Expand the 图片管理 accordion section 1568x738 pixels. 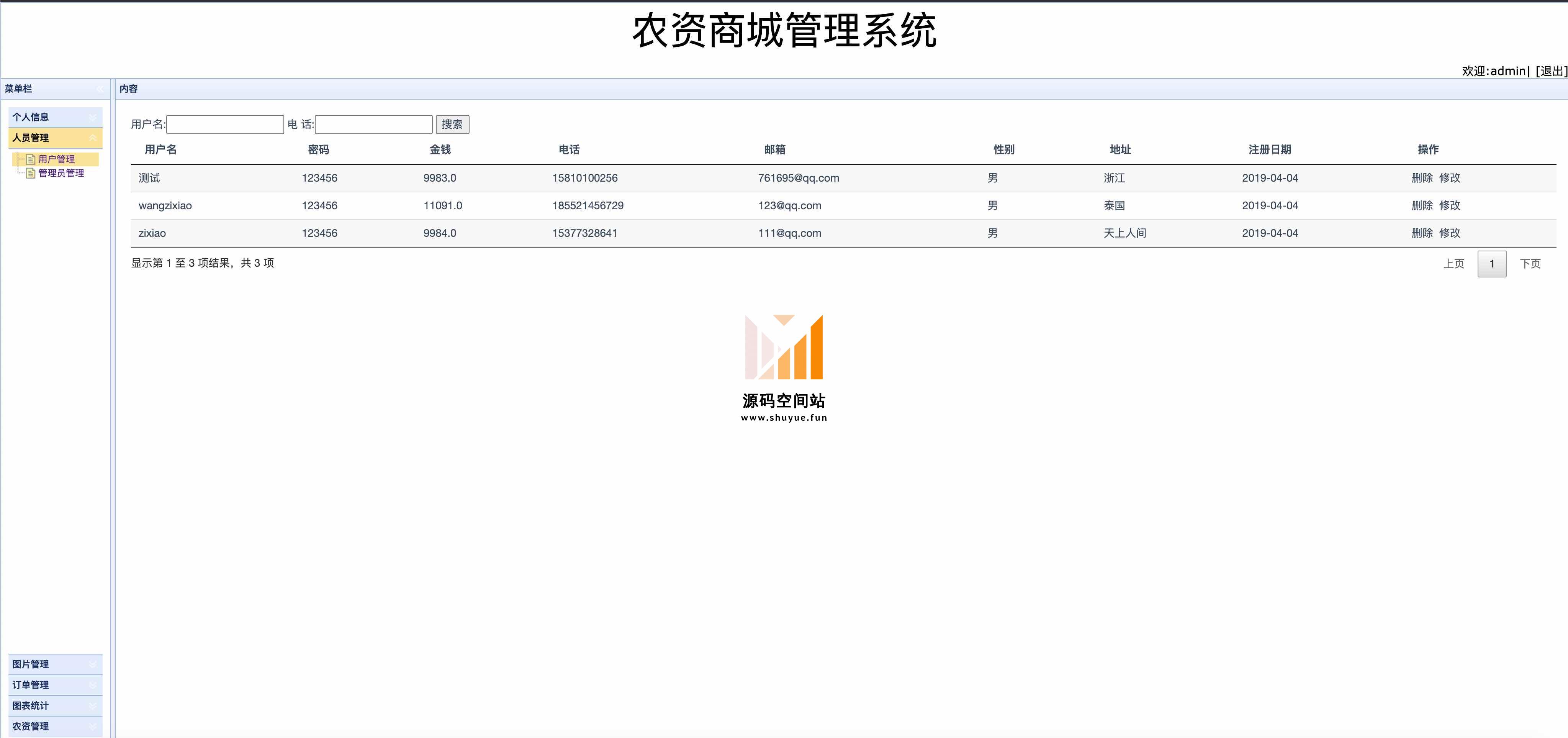pyautogui.click(x=93, y=664)
